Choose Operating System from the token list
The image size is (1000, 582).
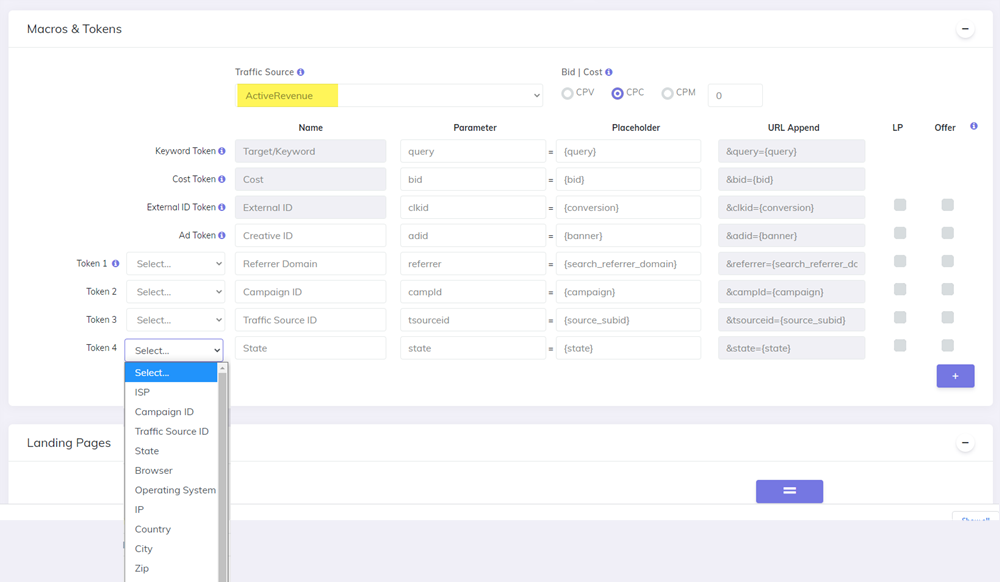click(x=175, y=490)
